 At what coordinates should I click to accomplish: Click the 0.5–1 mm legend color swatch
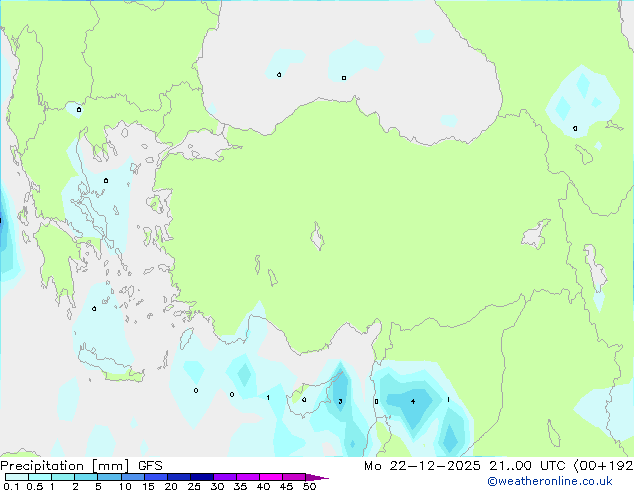coord(40,477)
